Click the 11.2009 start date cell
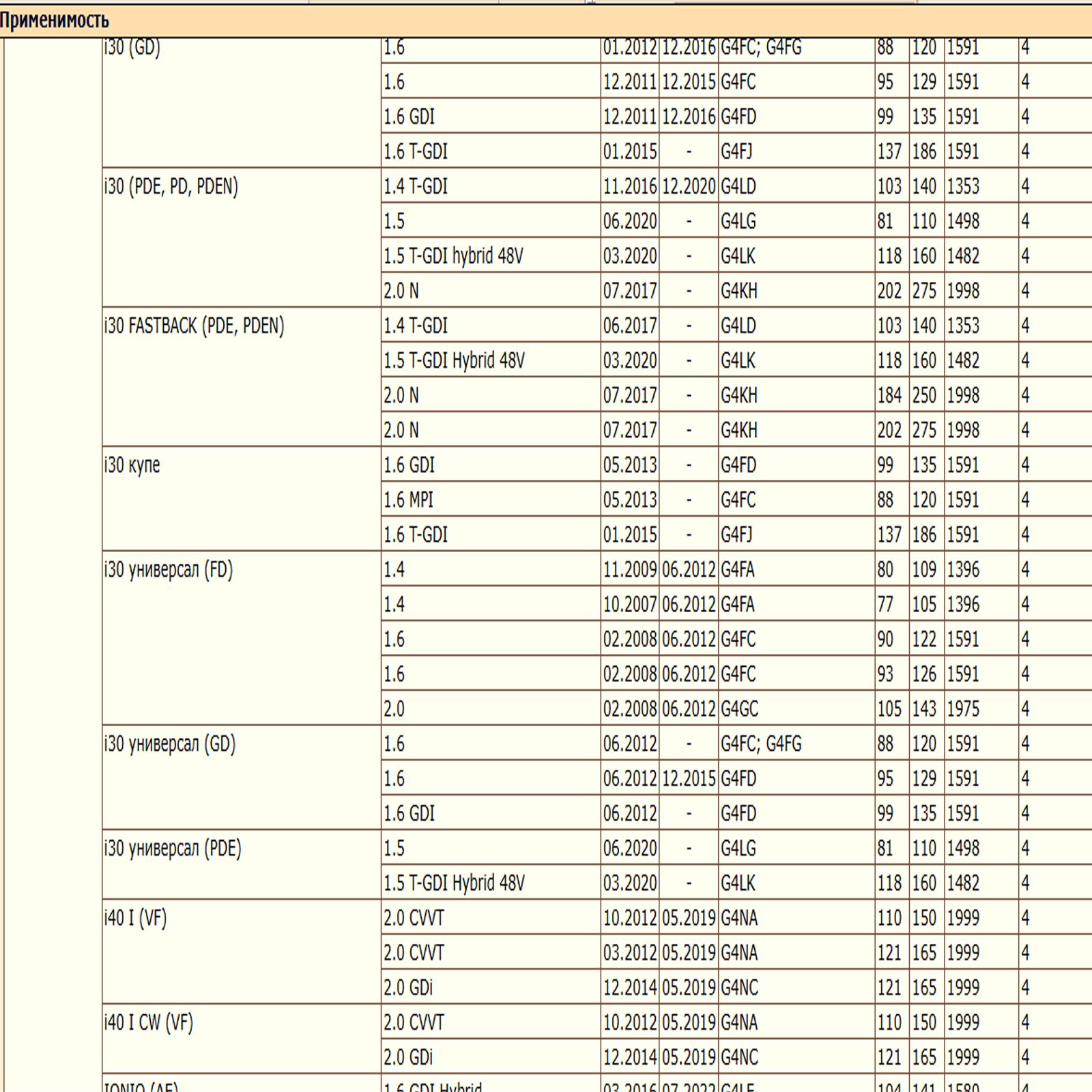The width and height of the screenshot is (1092, 1092). [x=629, y=570]
